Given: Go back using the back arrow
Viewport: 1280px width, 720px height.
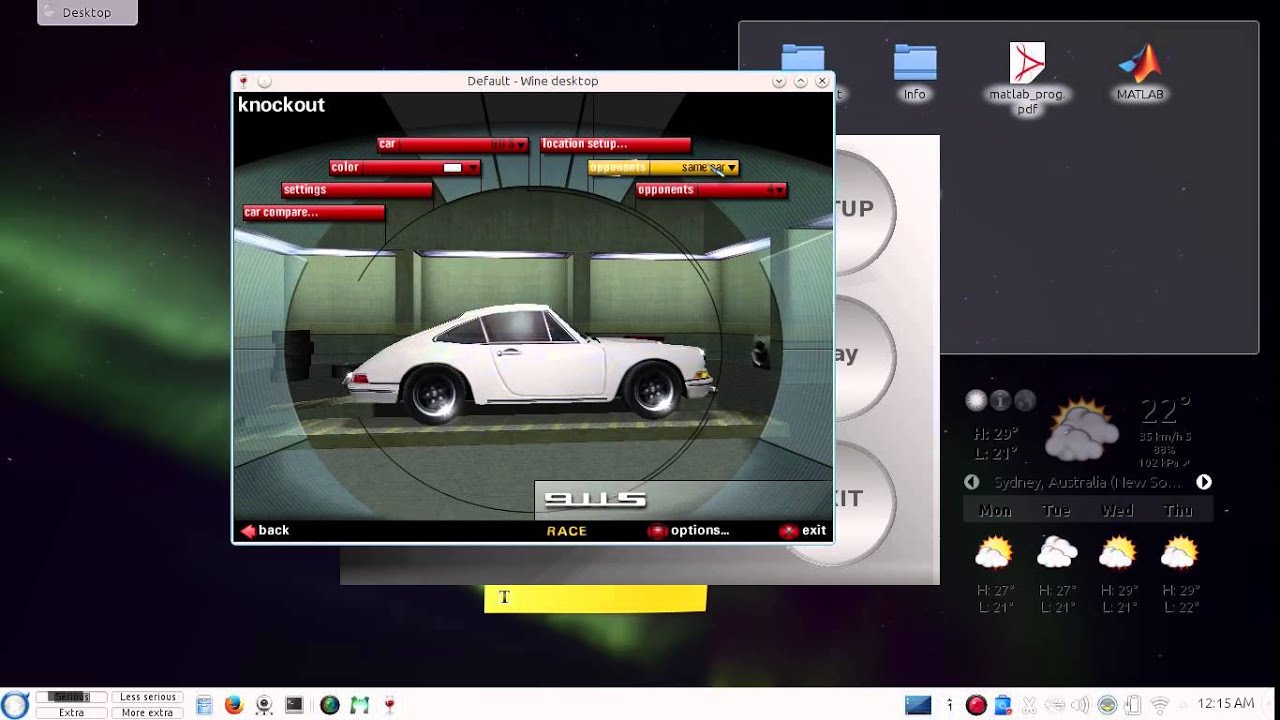Looking at the screenshot, I should click(x=265, y=531).
